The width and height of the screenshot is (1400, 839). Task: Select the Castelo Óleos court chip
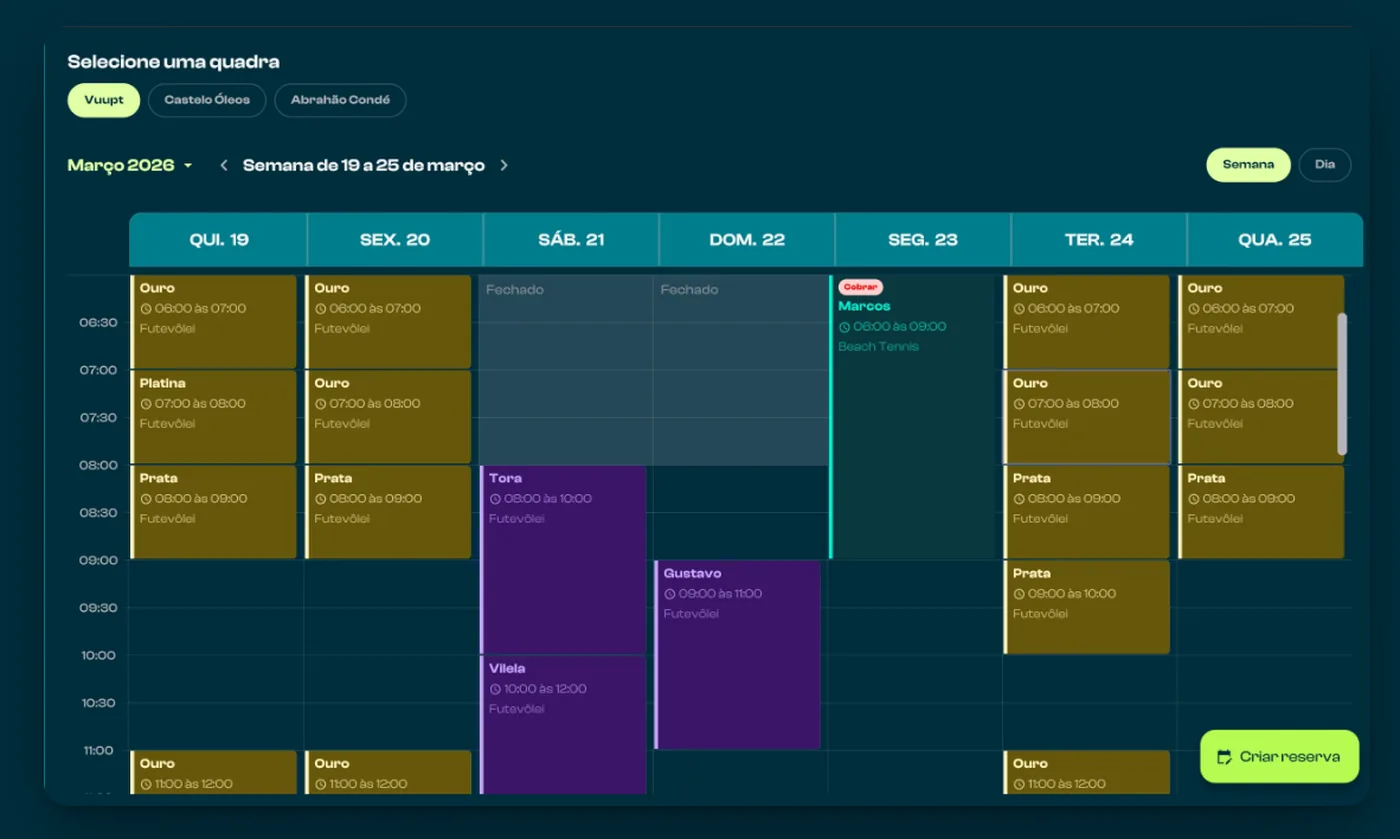click(x=207, y=100)
